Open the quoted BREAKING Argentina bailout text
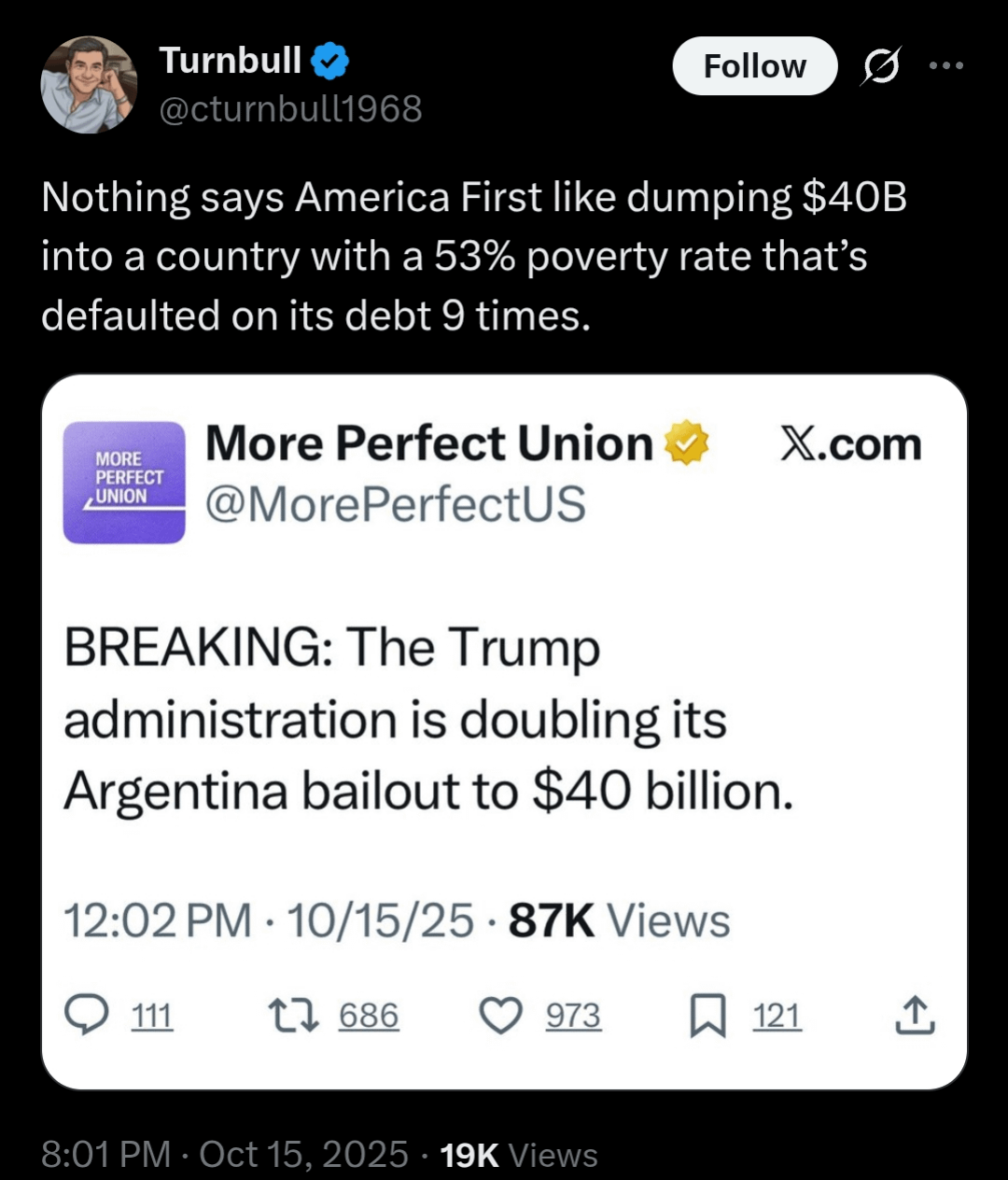This screenshot has height=1180, width=1008. [x=428, y=719]
